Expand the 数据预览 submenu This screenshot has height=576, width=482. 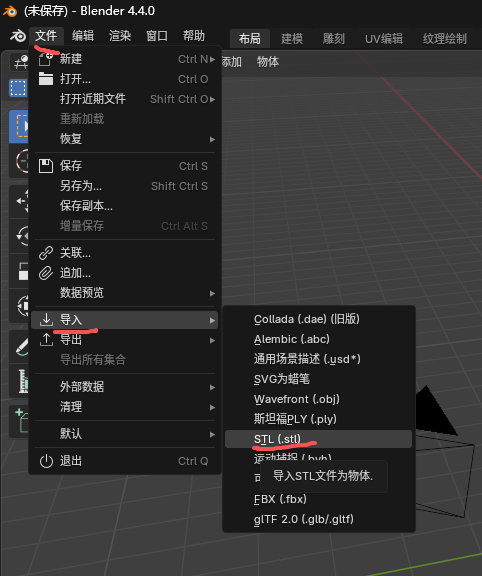point(125,293)
